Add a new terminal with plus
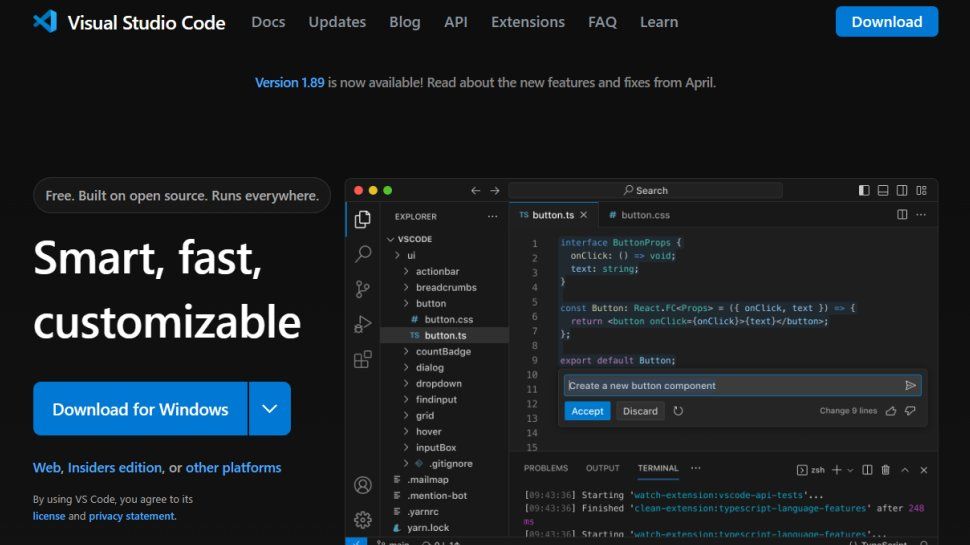This screenshot has height=545, width=970. point(836,470)
